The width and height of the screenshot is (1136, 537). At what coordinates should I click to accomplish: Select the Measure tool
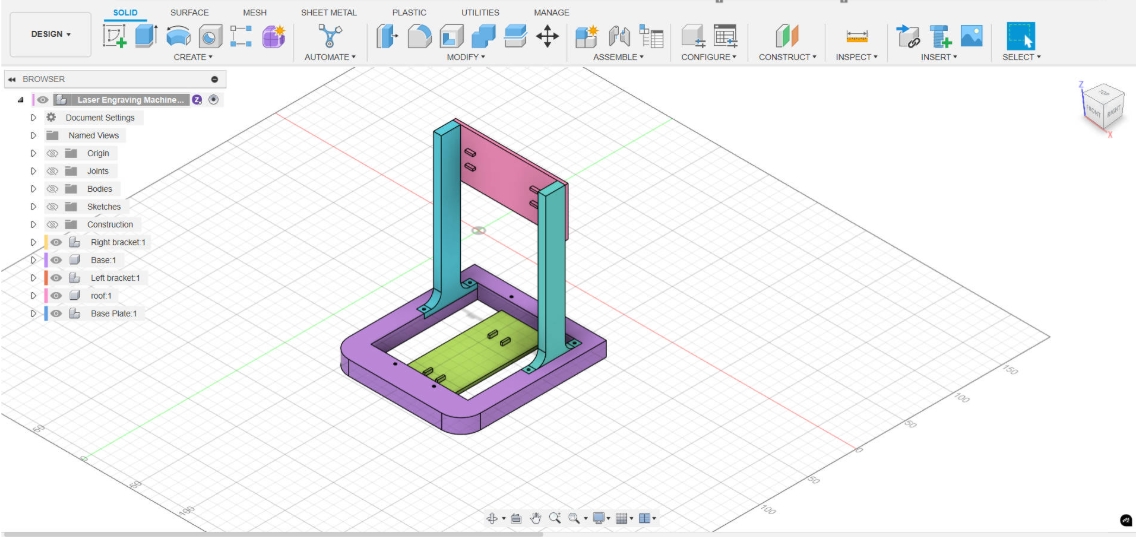(857, 36)
